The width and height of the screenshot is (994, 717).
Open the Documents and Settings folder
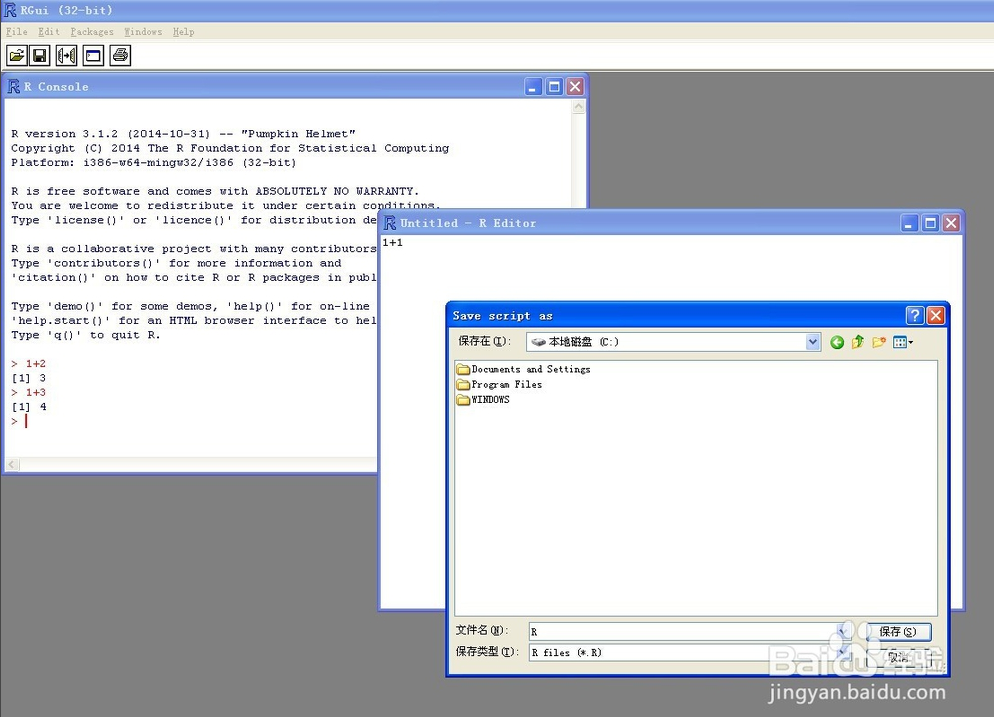[524, 369]
